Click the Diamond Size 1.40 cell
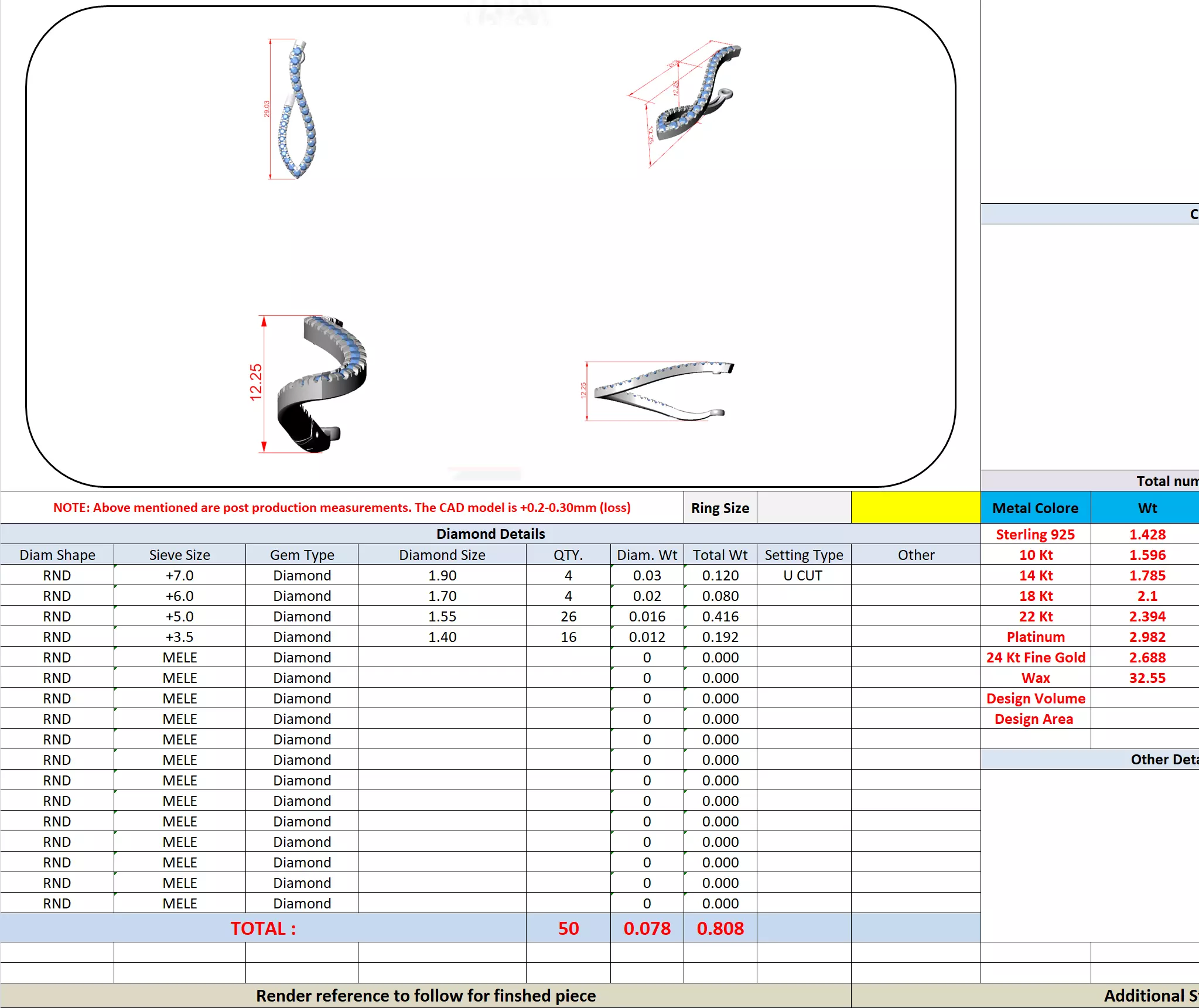 click(x=442, y=637)
